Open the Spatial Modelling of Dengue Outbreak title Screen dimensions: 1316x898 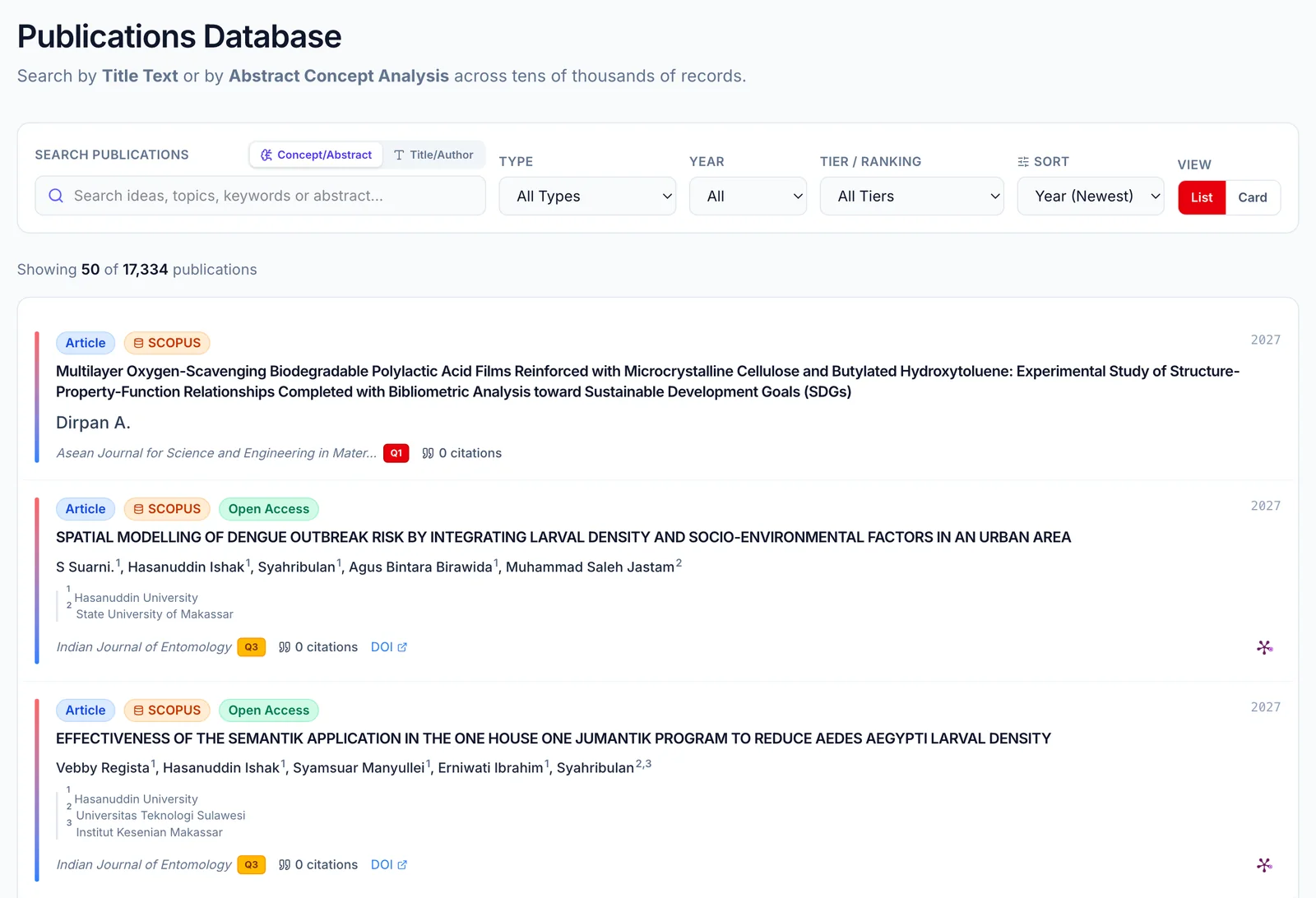point(563,537)
